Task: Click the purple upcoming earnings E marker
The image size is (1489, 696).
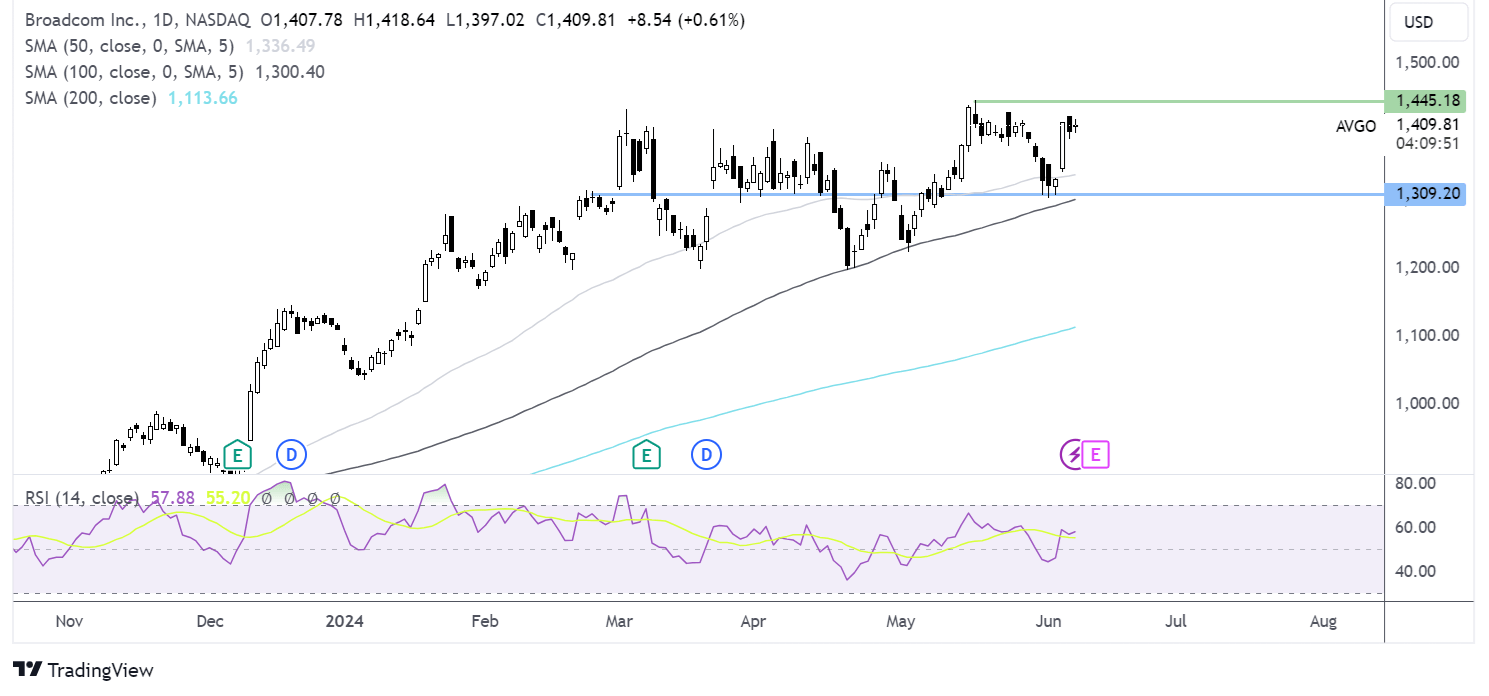Action: [x=1095, y=455]
